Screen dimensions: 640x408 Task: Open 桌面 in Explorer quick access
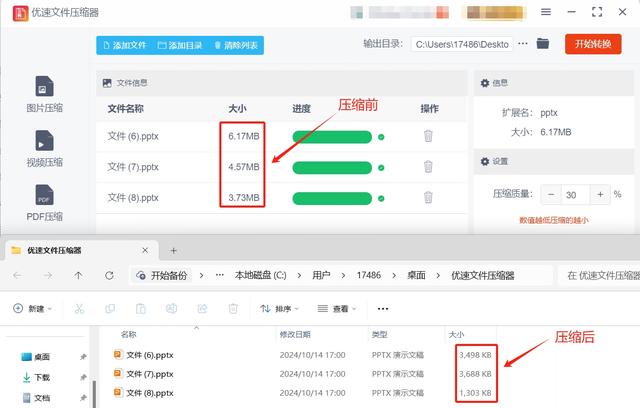[x=36, y=357]
